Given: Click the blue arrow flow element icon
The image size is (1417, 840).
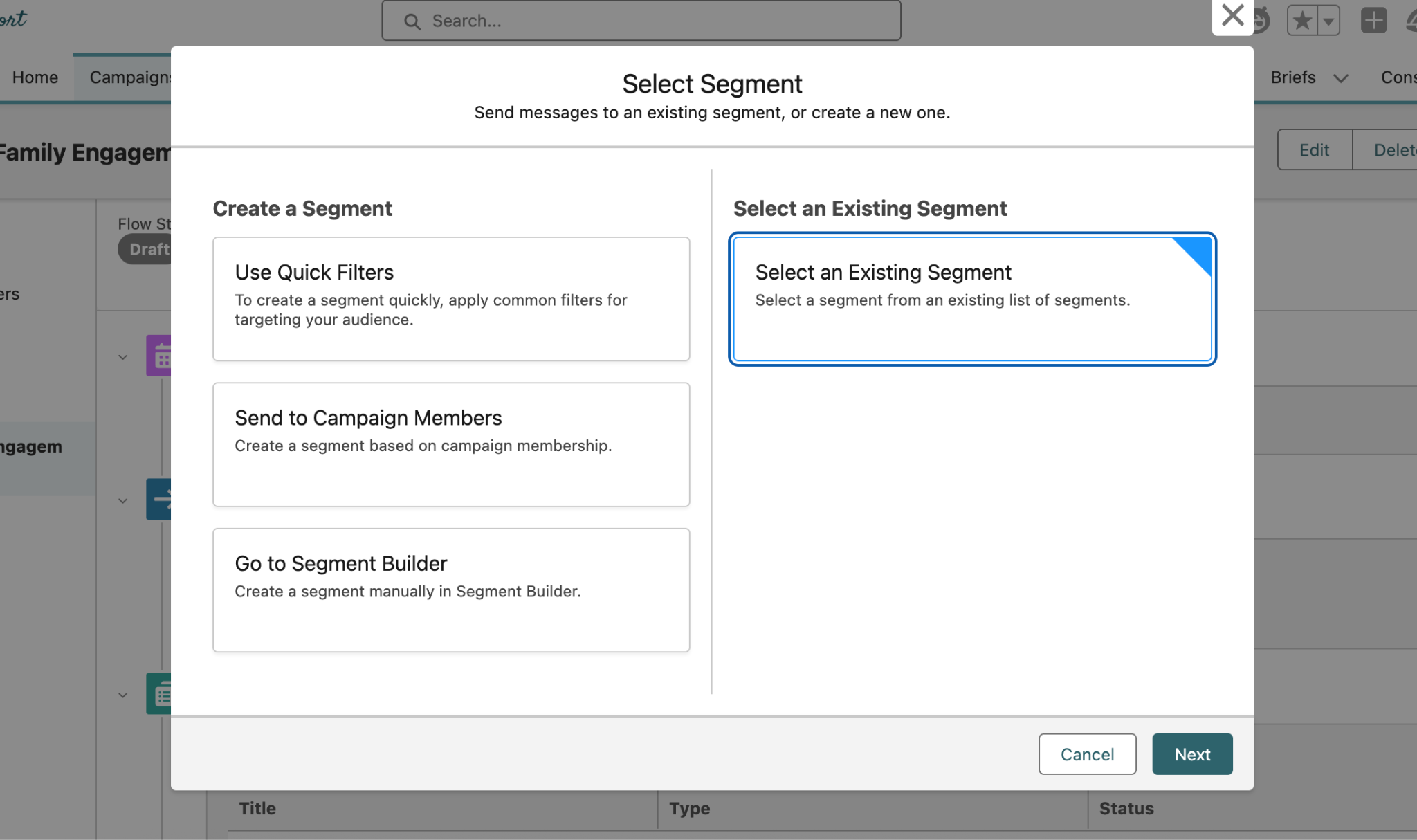Looking at the screenshot, I should coord(159,499).
